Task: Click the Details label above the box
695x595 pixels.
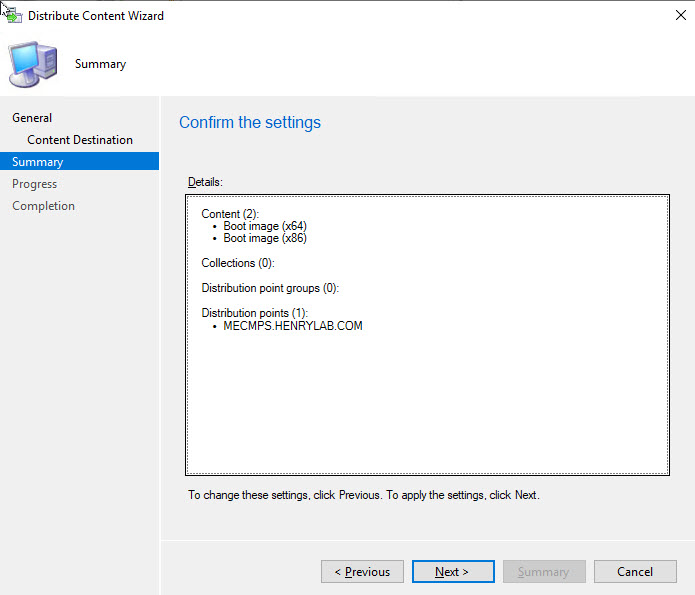Action: 205,182
